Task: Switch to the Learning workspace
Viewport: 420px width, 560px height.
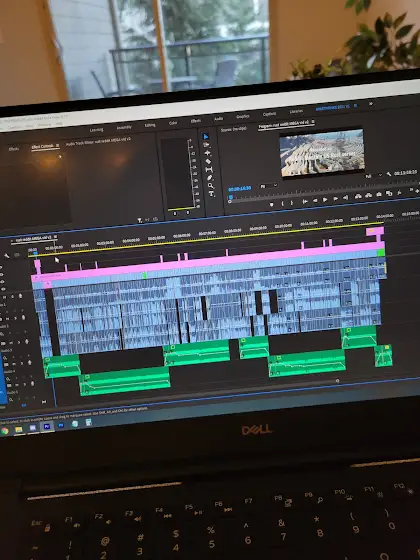Action: click(96, 130)
